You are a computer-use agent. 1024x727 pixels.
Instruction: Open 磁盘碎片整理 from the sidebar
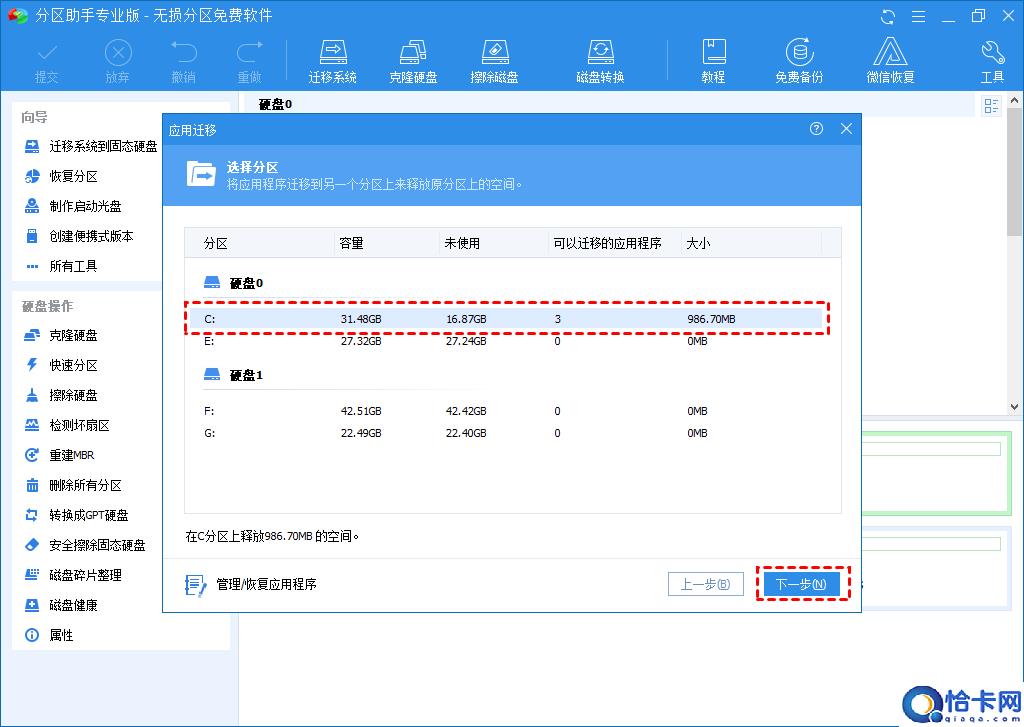pyautogui.click(x=72, y=575)
